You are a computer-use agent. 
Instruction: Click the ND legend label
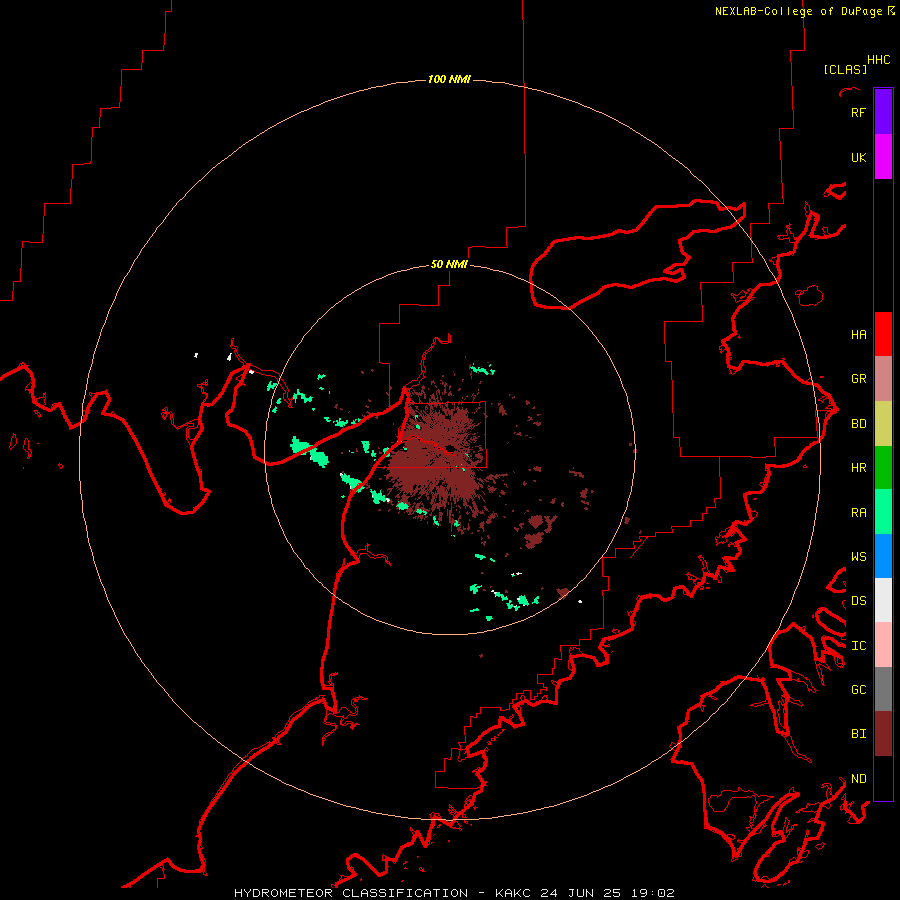coord(858,779)
